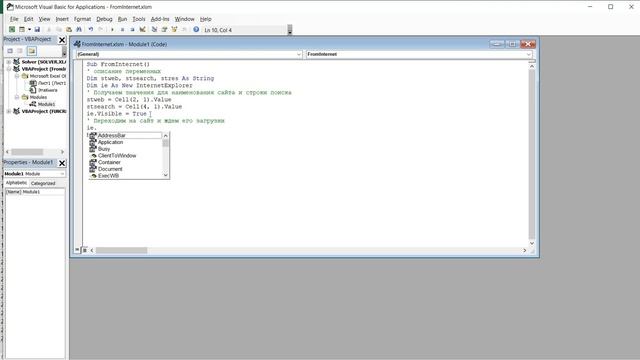Select ЭтаКнига workbook object in tree
The width and height of the screenshot is (640, 360).
pyautogui.click(x=48, y=90)
